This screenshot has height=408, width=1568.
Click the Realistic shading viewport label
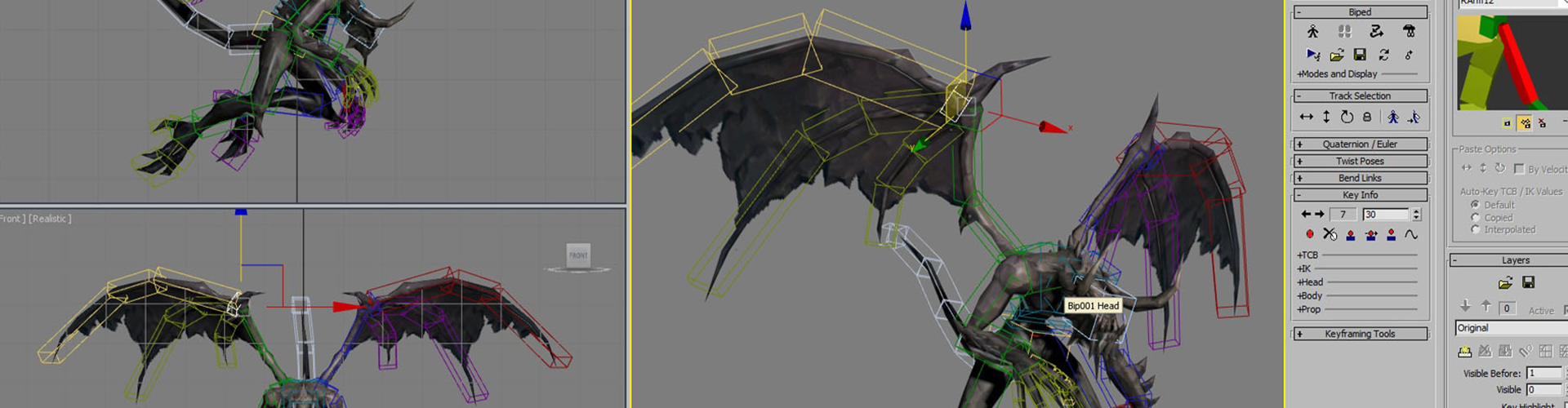tap(50, 219)
